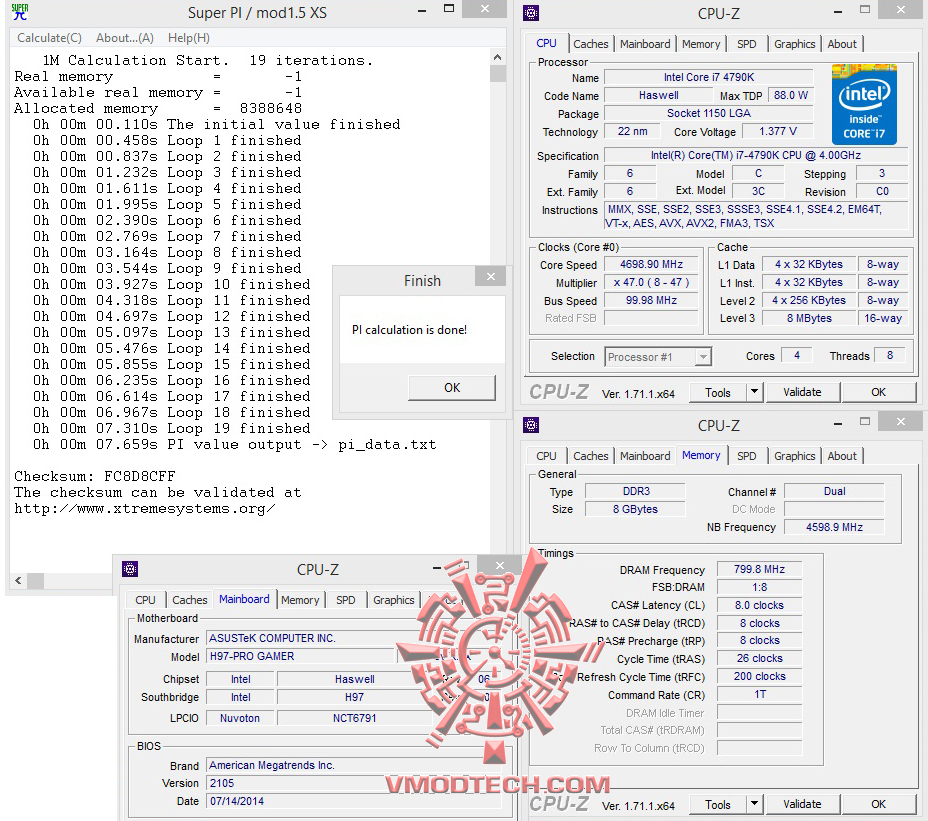Switch to Memory tab in top CPU-Z window
This screenshot has height=821, width=928.
(701, 44)
